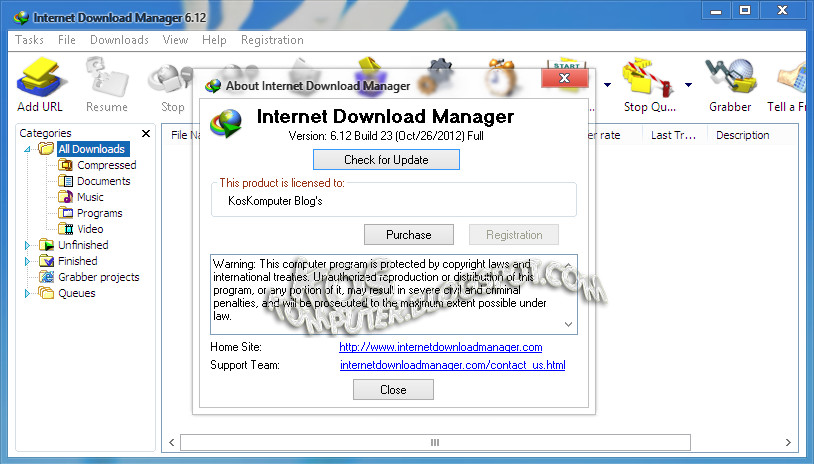Click the horizontal scrollbar left arrow
Screen dimensions: 814x464
point(172,442)
